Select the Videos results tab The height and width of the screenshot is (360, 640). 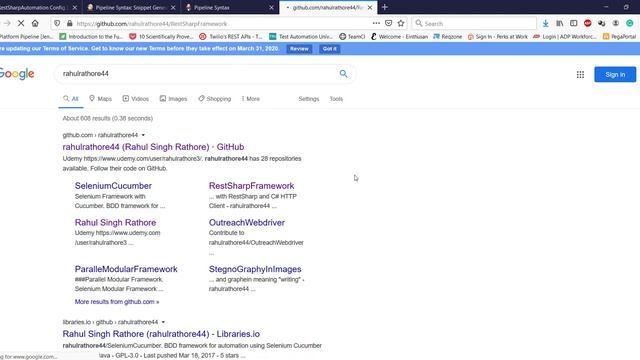[x=136, y=99]
